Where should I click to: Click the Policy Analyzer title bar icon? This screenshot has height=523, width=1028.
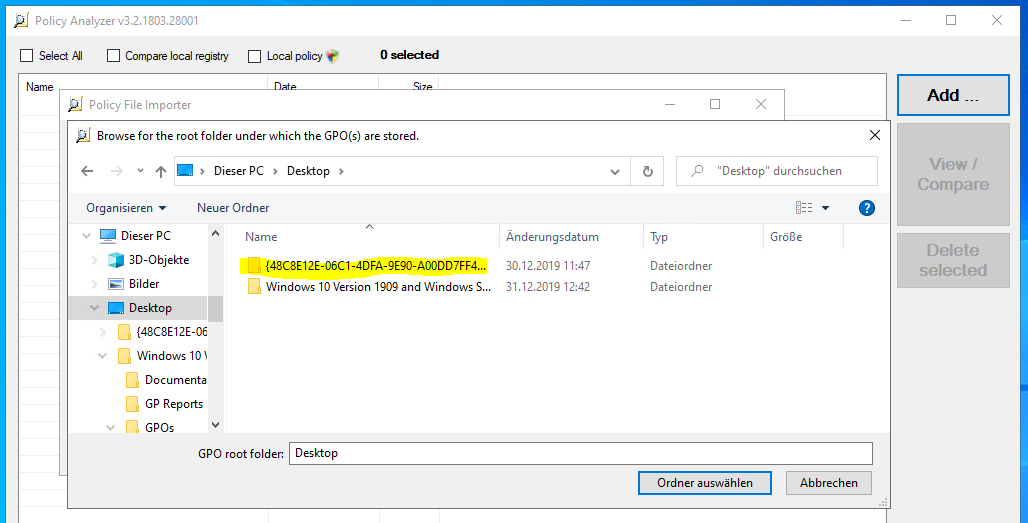22,21
